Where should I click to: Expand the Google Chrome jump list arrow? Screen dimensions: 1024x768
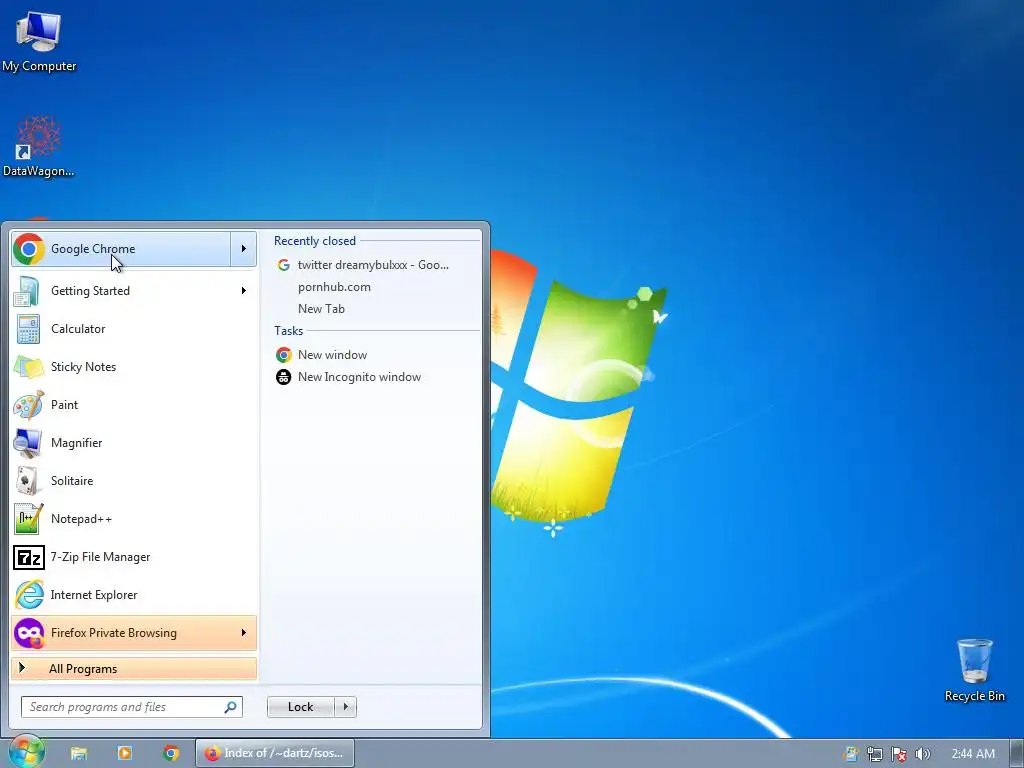click(244, 249)
